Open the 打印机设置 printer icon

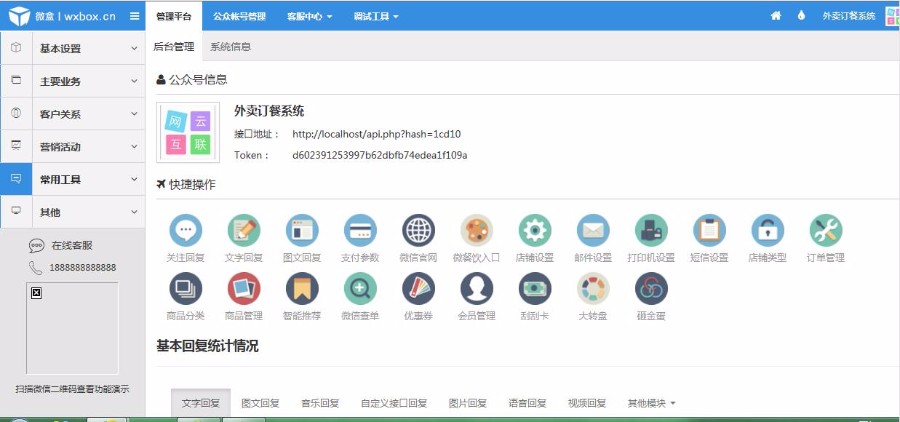651,230
